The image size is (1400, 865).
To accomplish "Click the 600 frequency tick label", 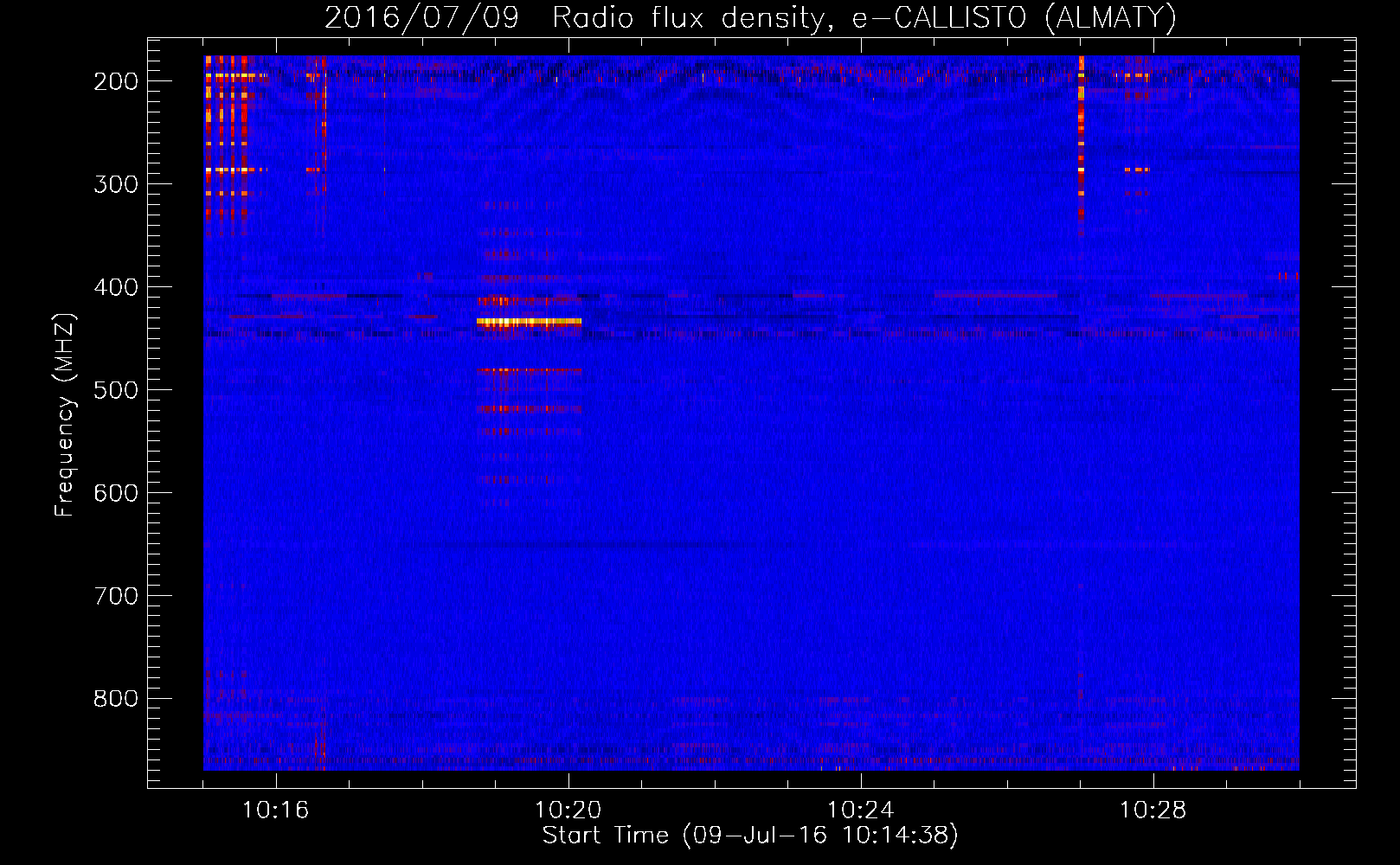I will coord(116,493).
